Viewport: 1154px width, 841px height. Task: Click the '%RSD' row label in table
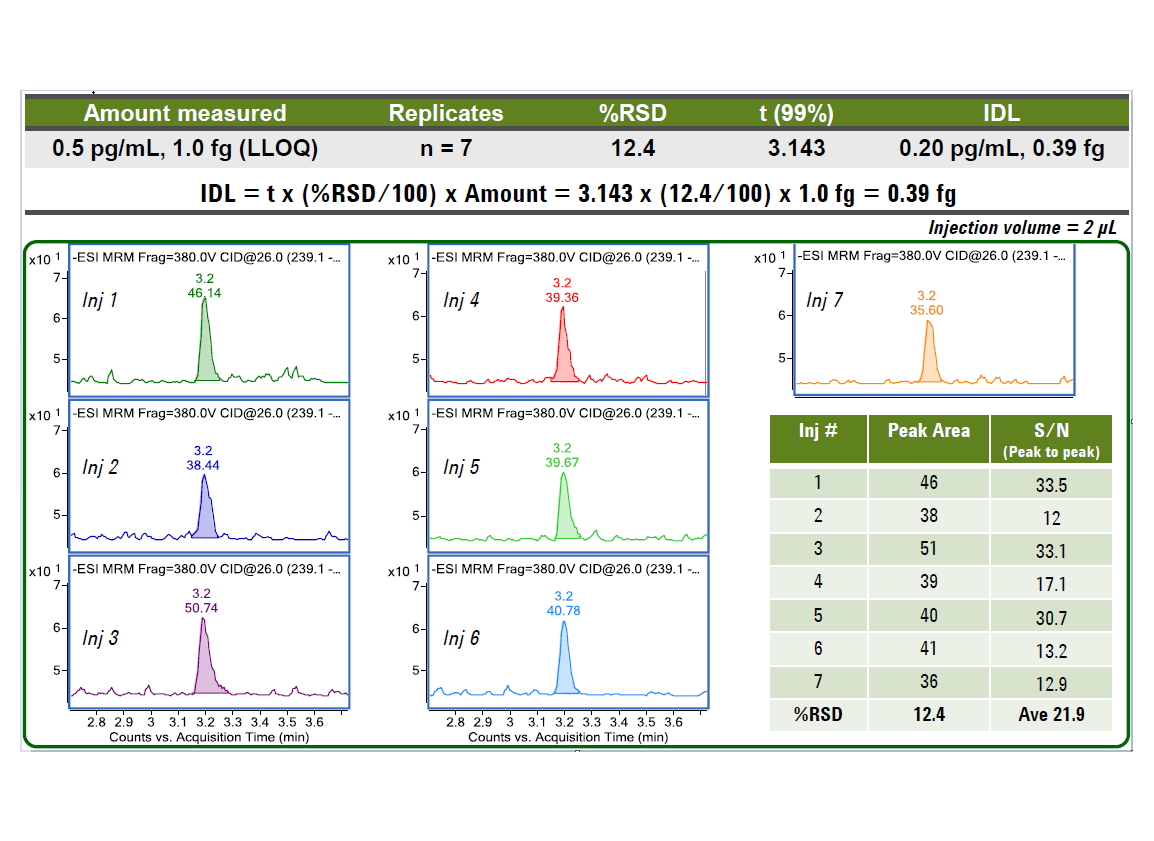click(818, 714)
